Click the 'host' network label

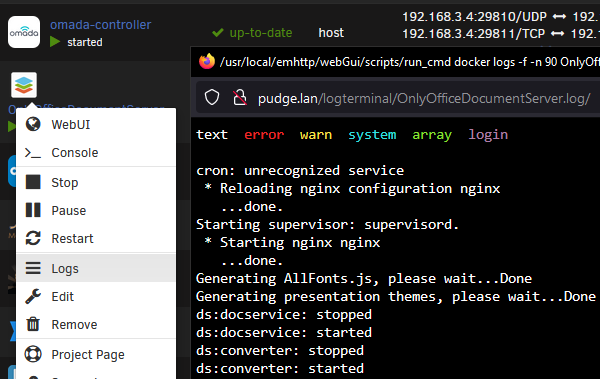tap(331, 33)
